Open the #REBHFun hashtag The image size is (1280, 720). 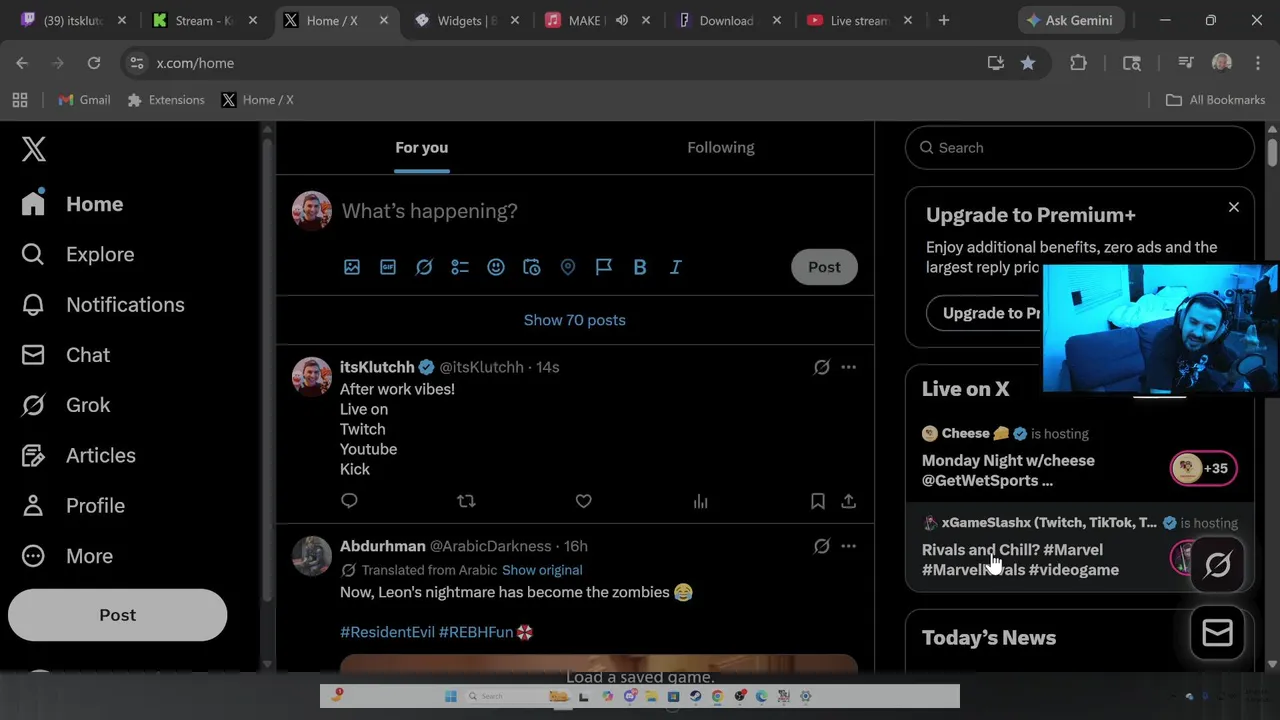click(476, 632)
